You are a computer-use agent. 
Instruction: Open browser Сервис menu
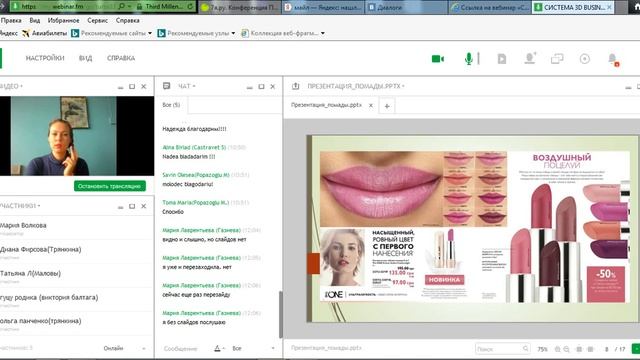point(97,20)
